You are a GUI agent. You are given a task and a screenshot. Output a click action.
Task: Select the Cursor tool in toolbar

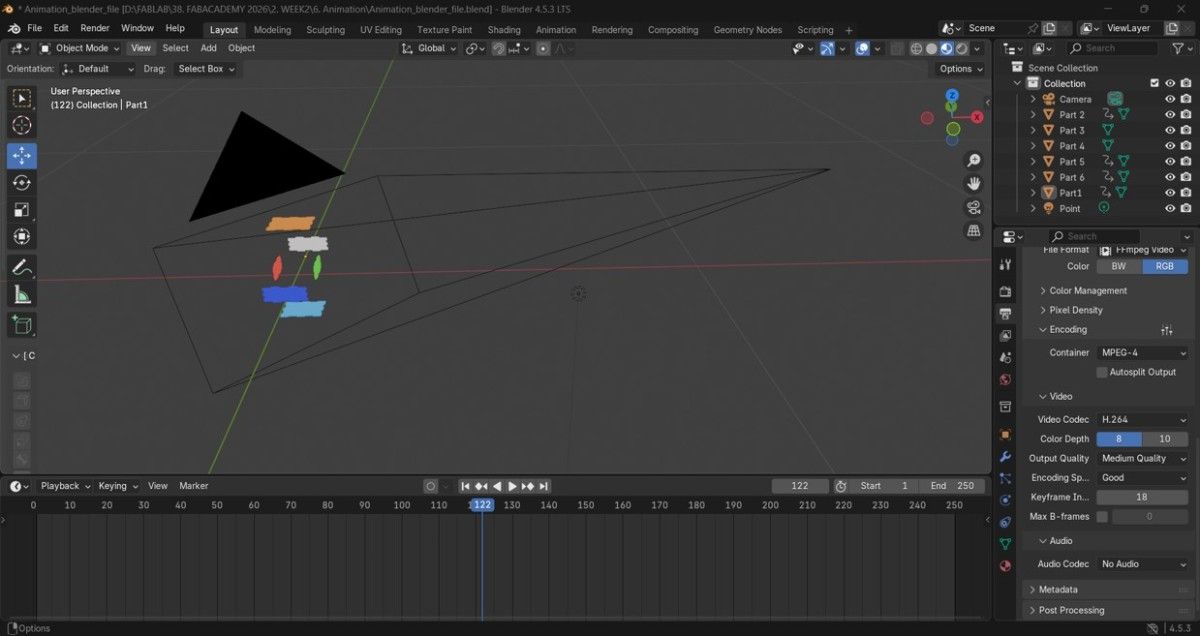22,126
